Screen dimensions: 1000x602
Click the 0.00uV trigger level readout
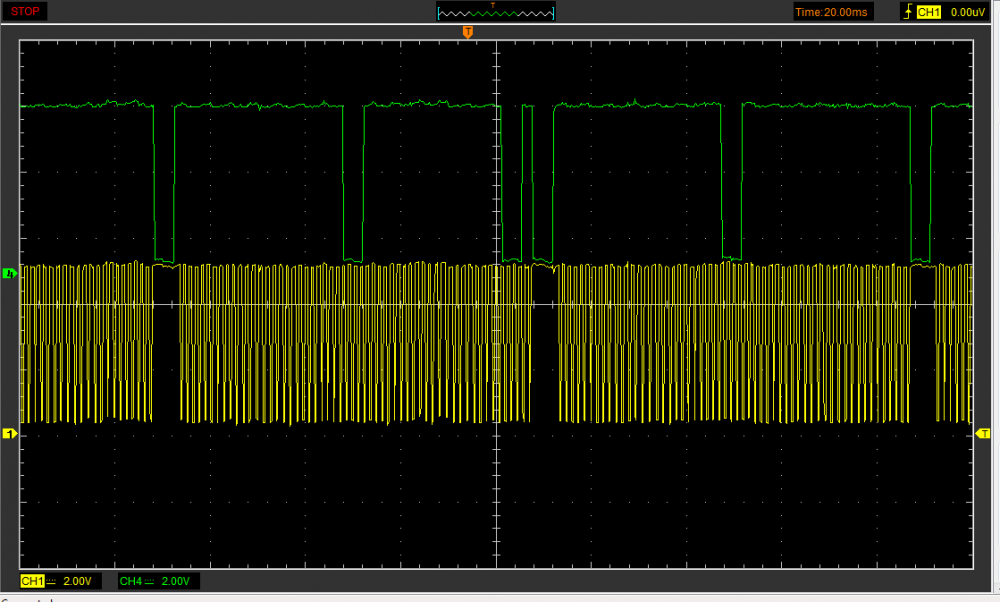pos(967,12)
